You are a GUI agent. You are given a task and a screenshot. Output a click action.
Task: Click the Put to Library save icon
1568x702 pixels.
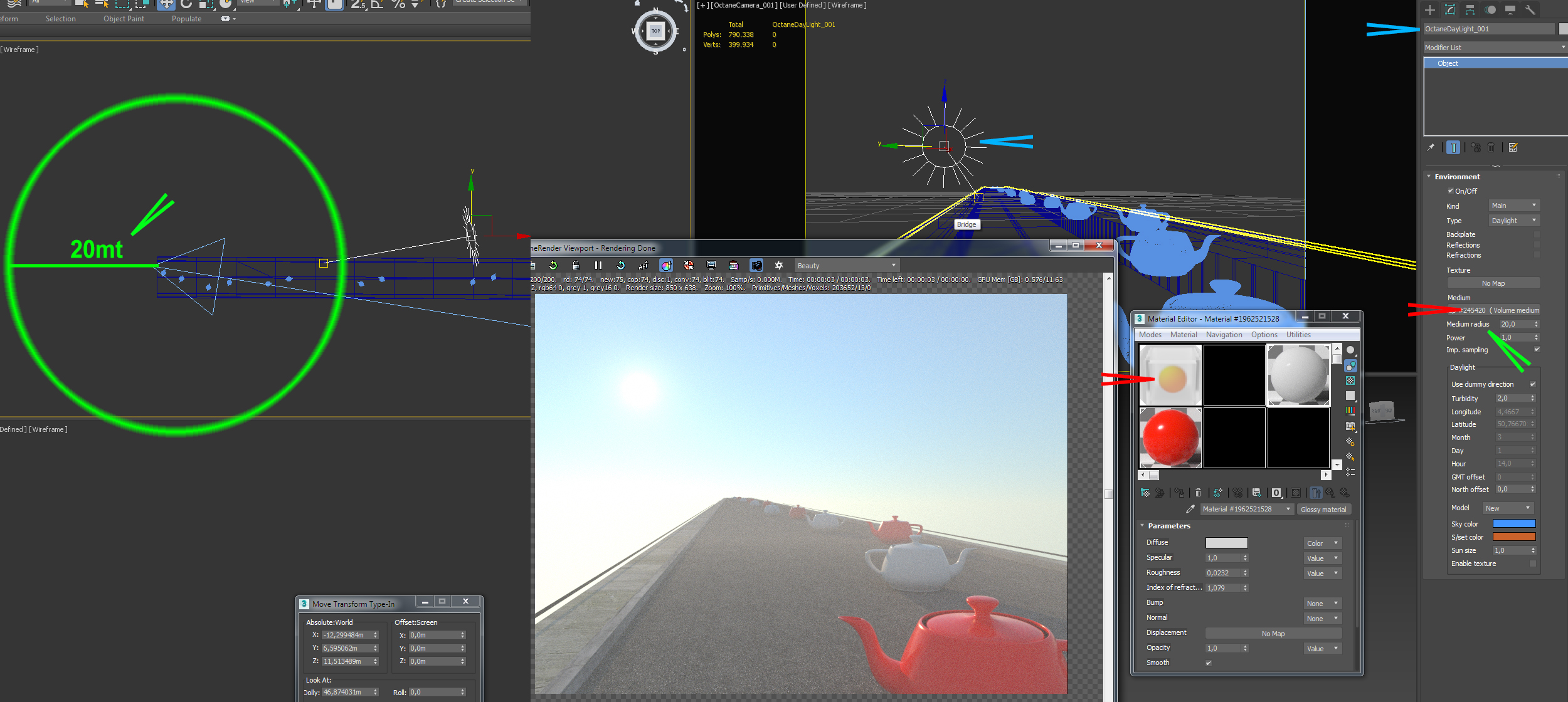1256,493
